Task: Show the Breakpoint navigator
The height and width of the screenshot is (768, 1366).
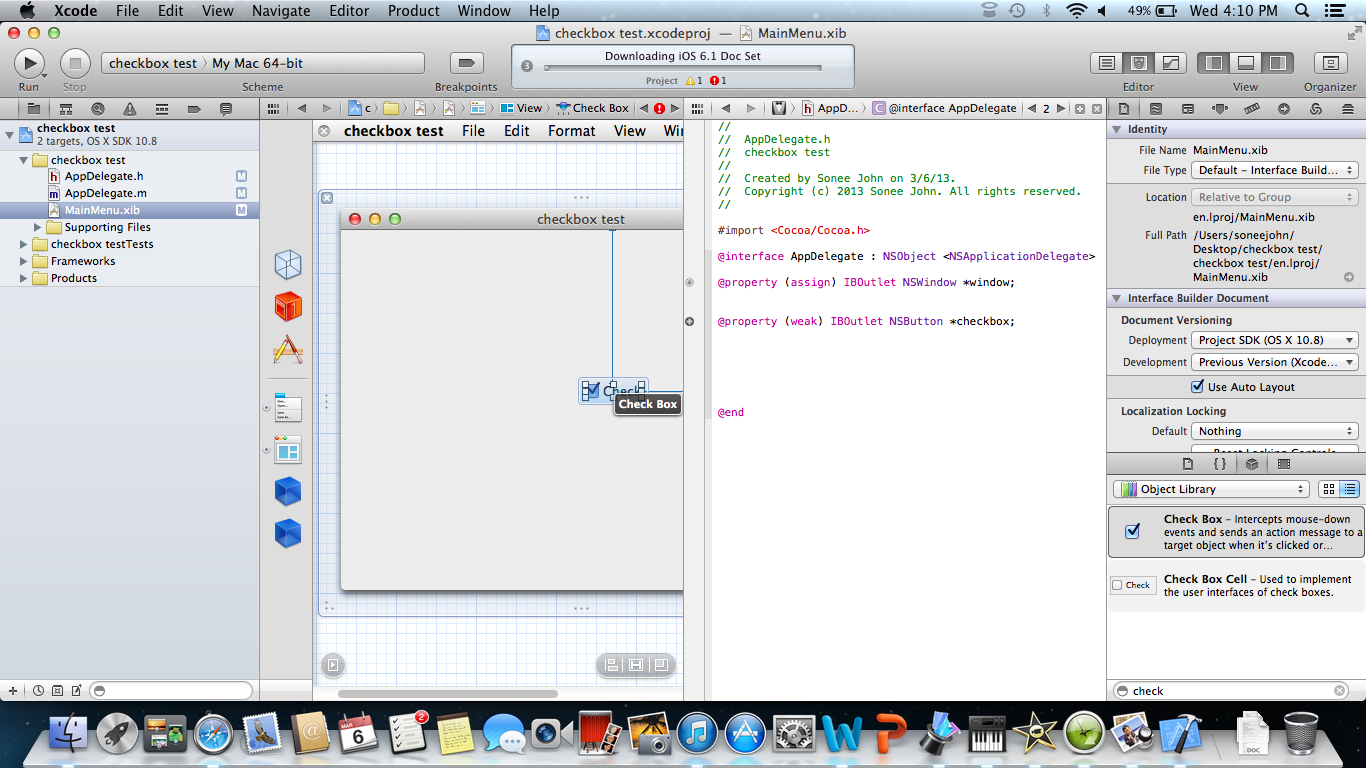Action: click(x=194, y=108)
